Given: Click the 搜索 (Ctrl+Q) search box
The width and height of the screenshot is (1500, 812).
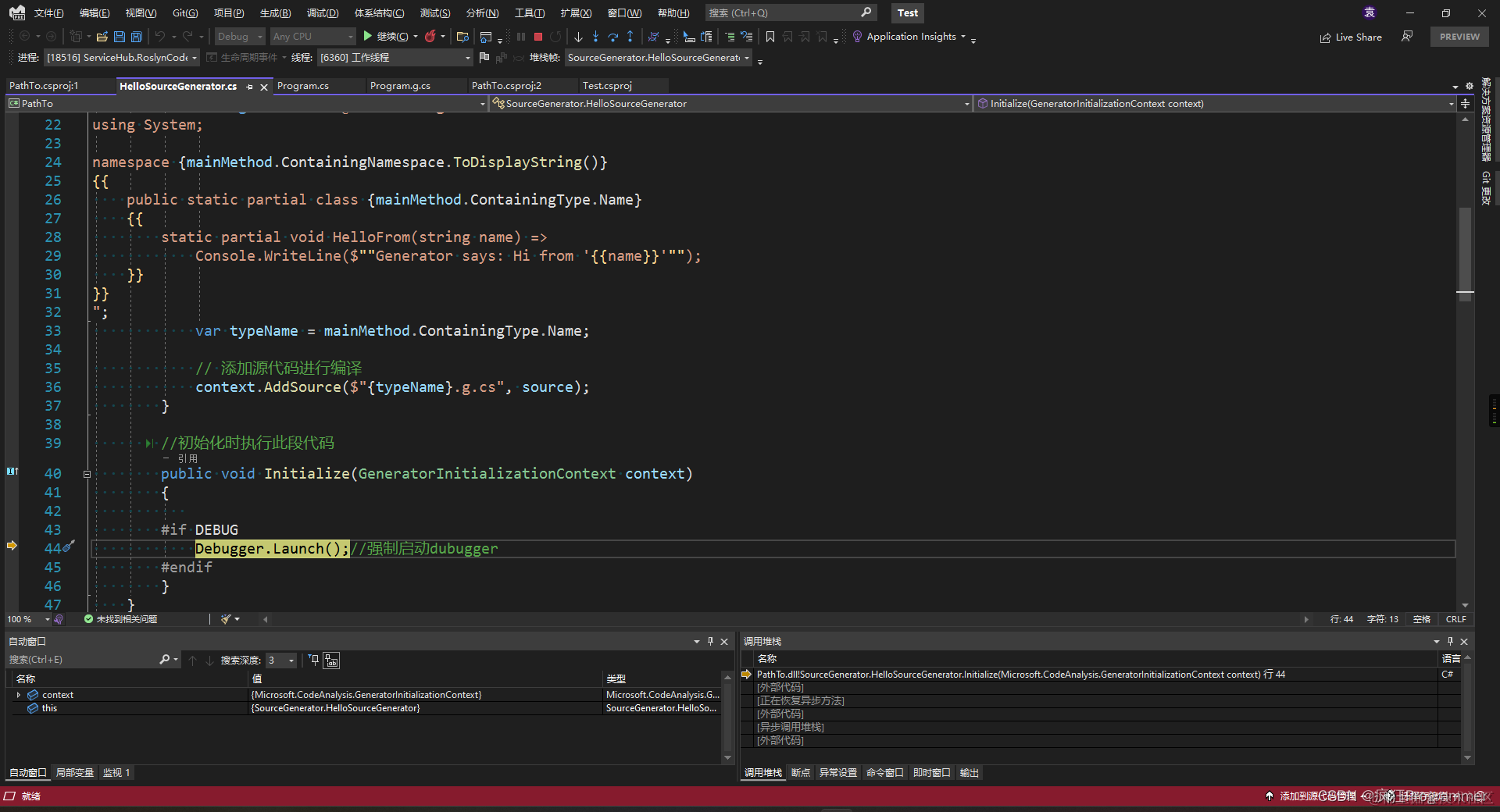Looking at the screenshot, I should tap(791, 13).
